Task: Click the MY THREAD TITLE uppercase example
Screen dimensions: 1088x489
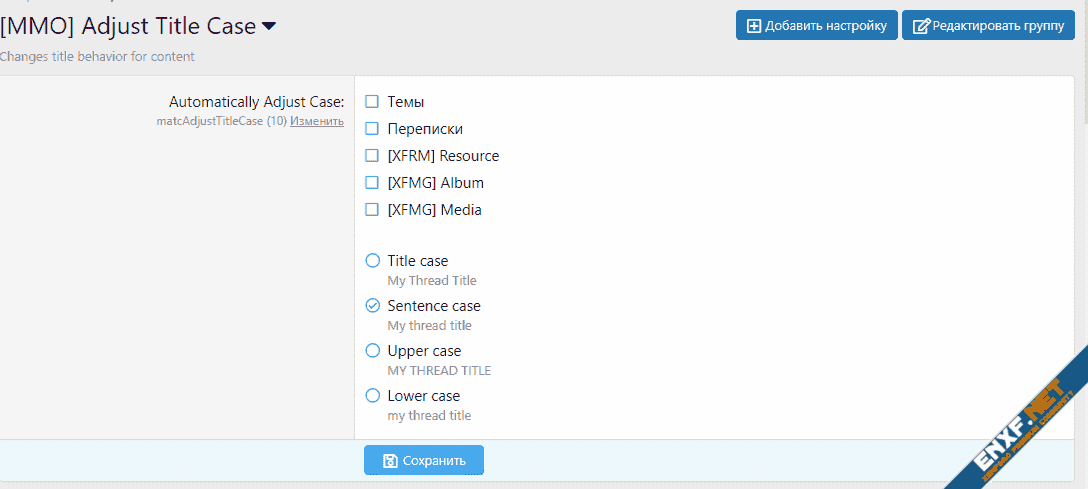Action: [x=439, y=371]
